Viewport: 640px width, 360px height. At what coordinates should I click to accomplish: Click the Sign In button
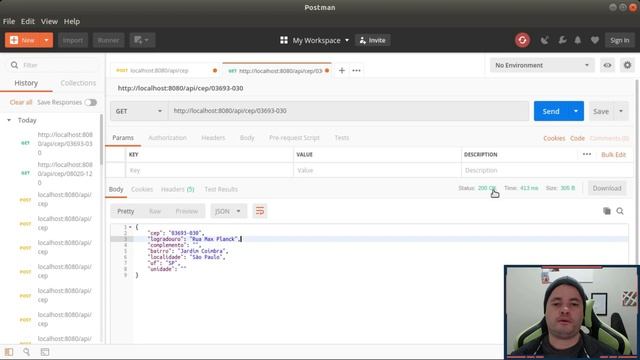point(620,40)
